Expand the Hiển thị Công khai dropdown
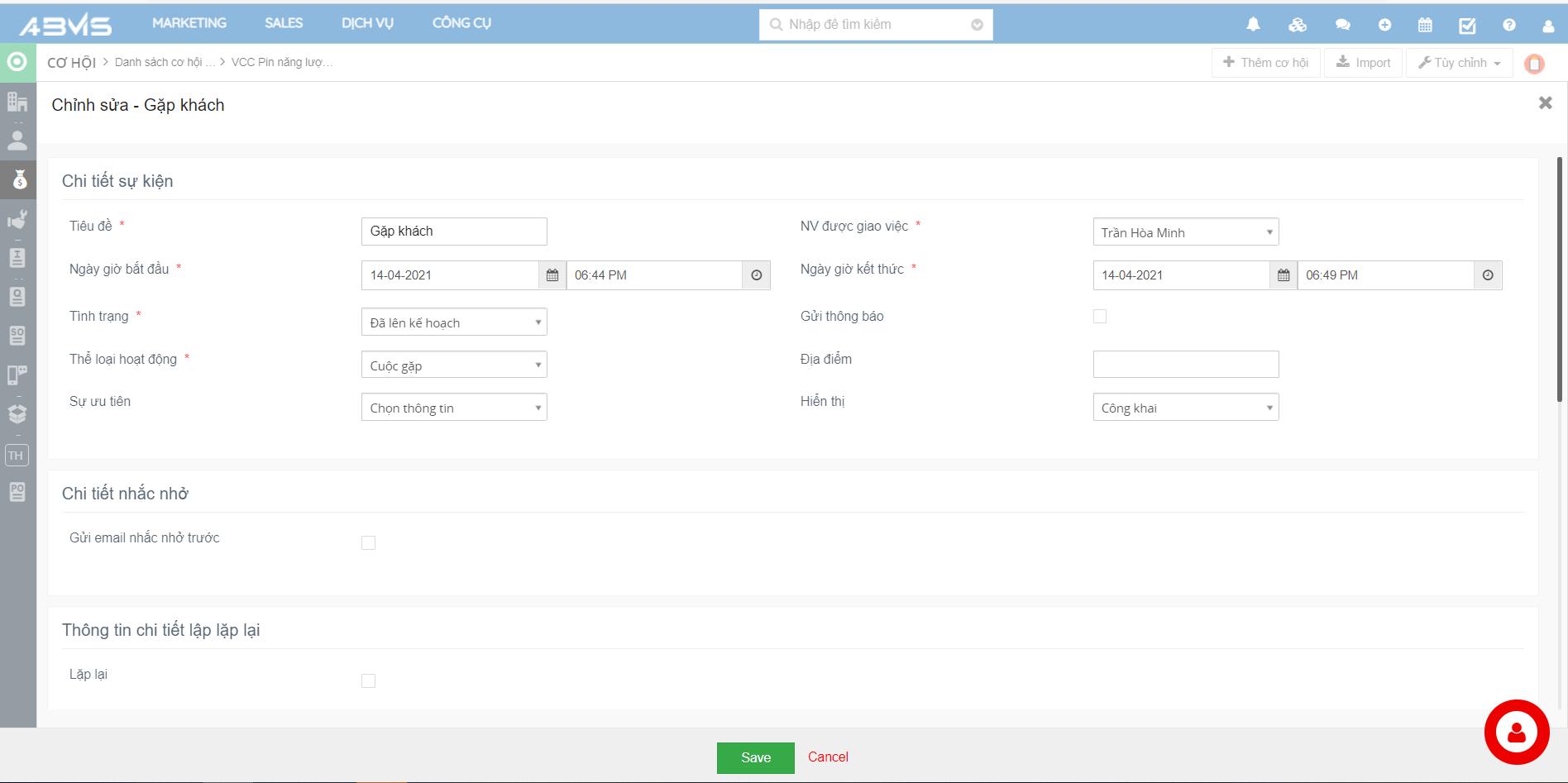Viewport: 1568px width, 783px height. [x=1185, y=408]
